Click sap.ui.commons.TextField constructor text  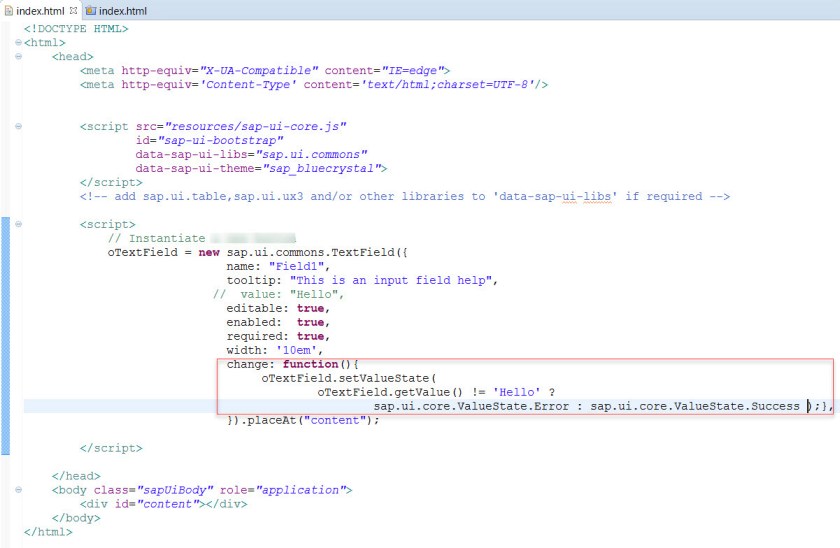311,252
